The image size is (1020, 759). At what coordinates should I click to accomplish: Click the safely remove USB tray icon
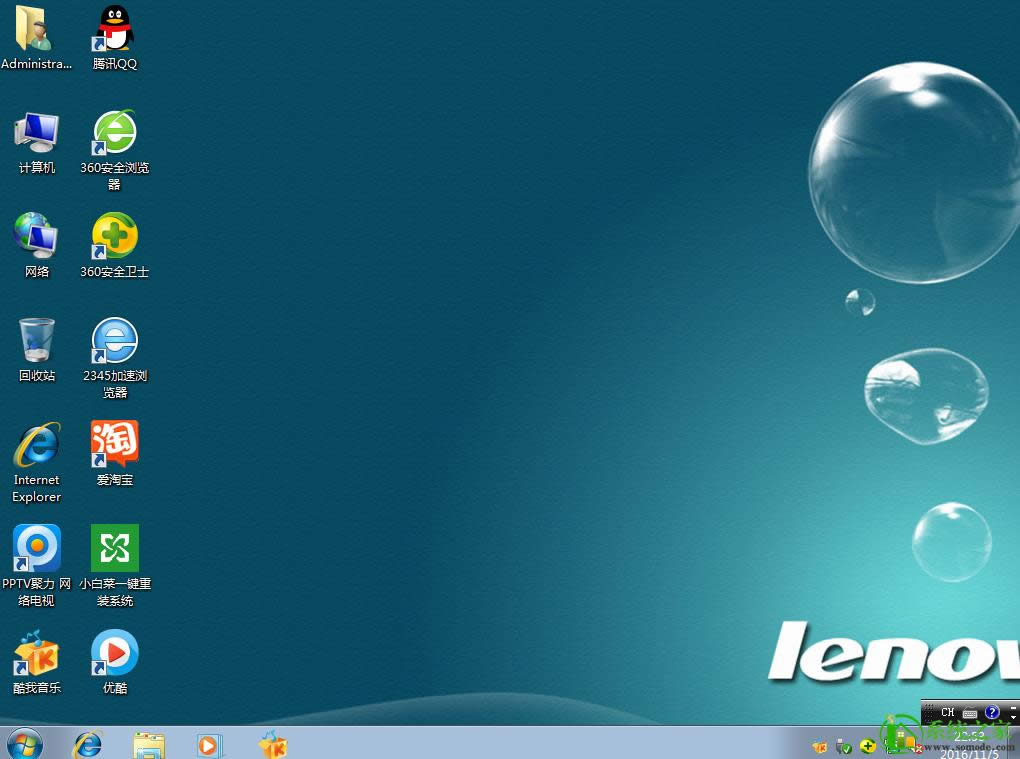pyautogui.click(x=843, y=746)
